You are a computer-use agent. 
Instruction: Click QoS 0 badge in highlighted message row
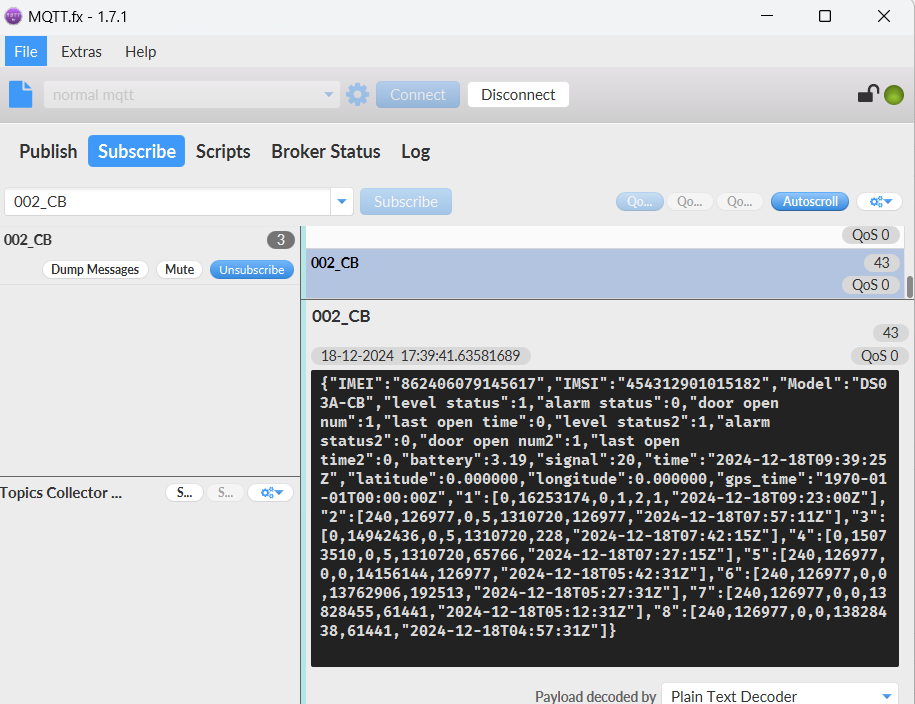tap(871, 285)
